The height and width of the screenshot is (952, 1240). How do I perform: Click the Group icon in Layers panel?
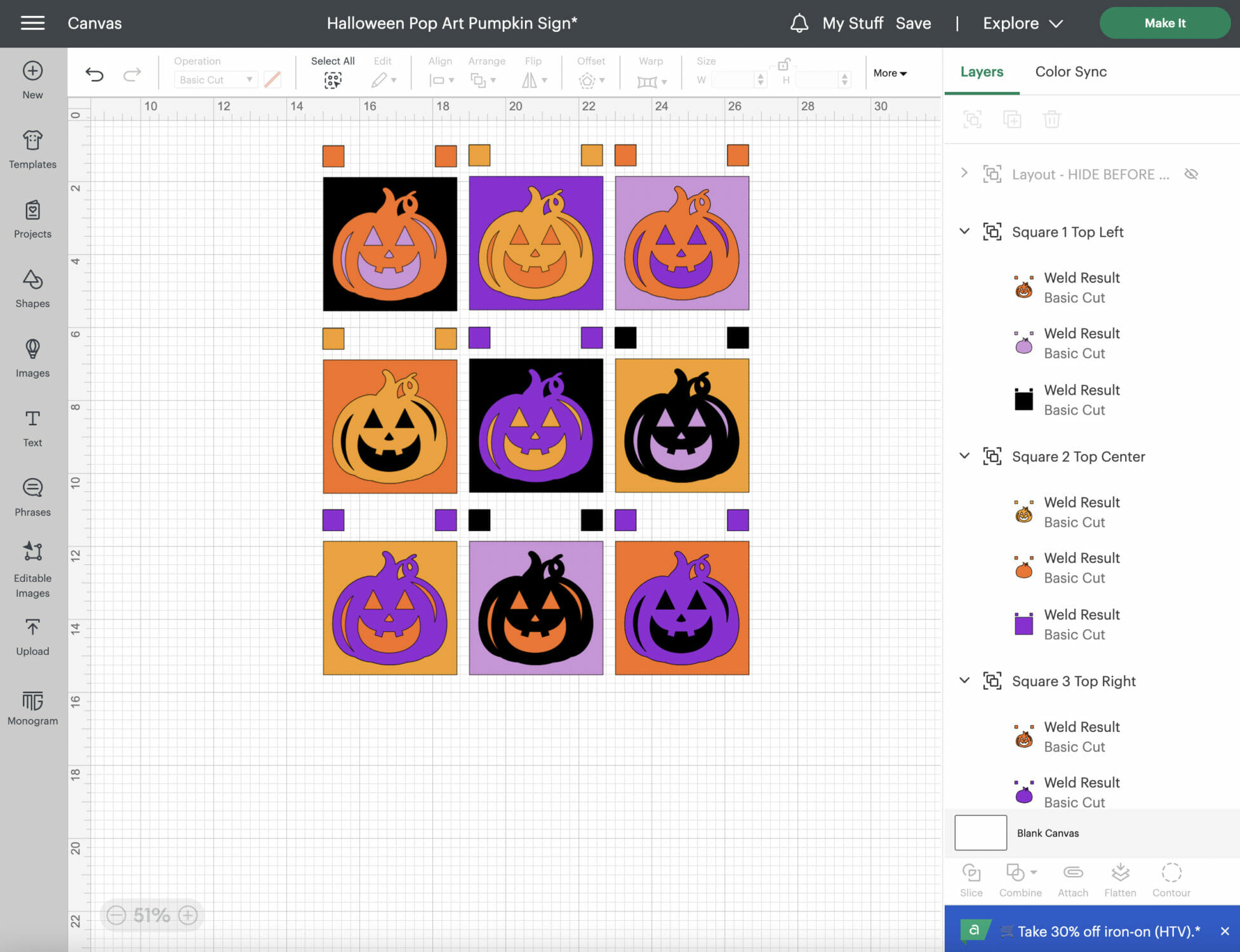972,119
